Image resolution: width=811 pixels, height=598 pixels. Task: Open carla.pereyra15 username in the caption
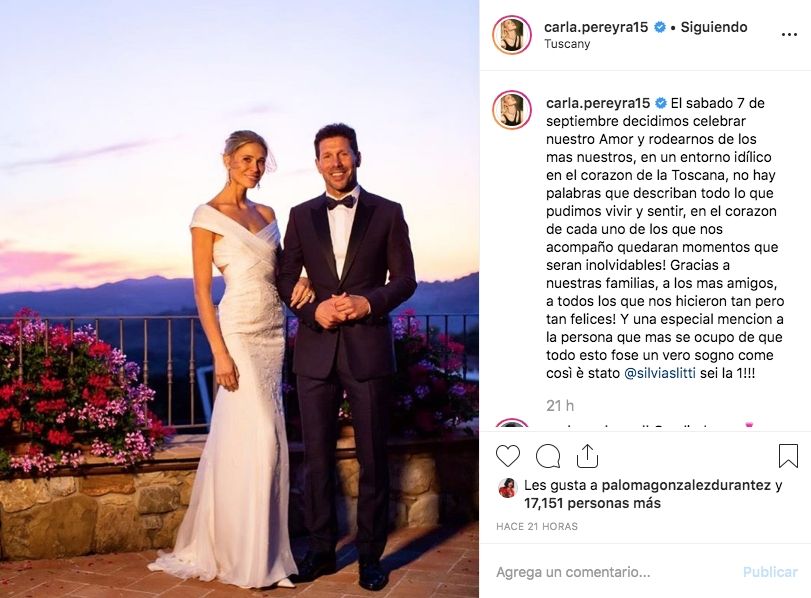pyautogui.click(x=597, y=103)
